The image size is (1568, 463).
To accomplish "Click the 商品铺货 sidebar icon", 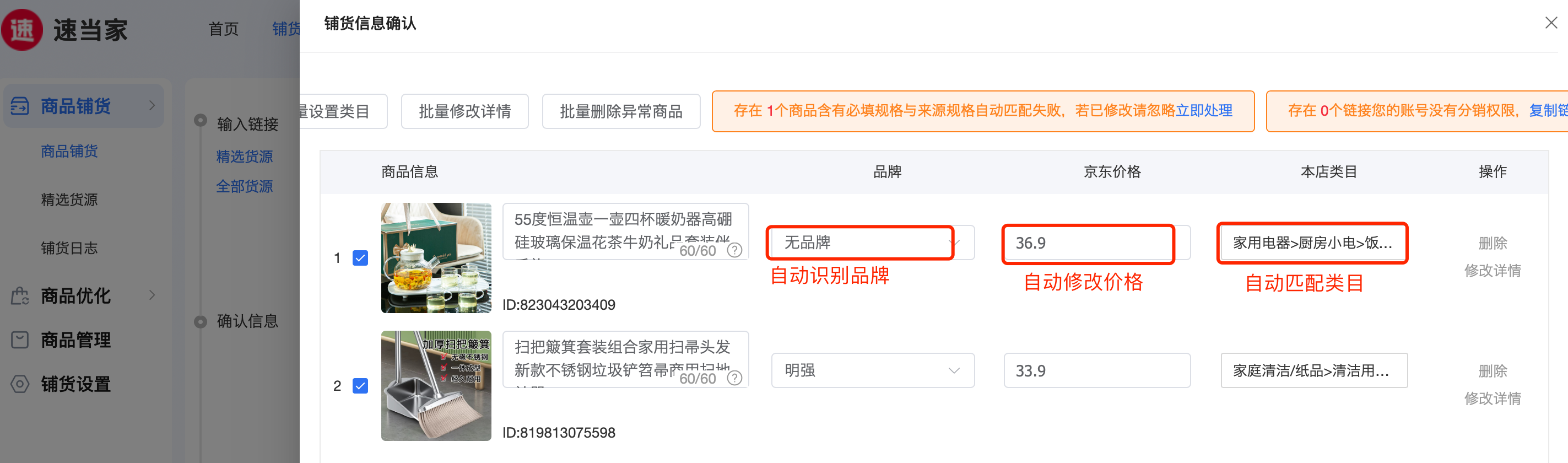I will (x=19, y=106).
